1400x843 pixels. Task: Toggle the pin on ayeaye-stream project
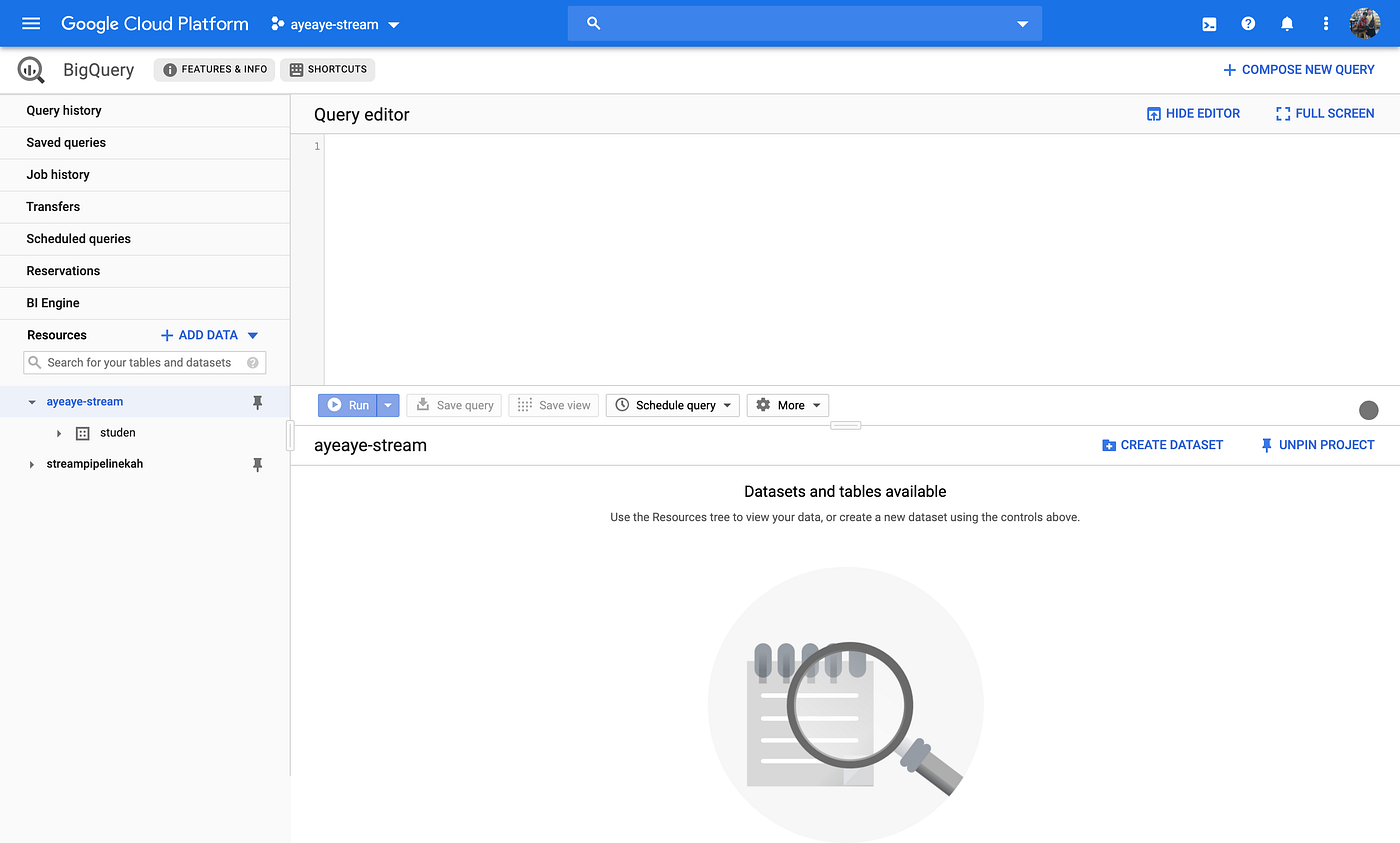click(x=258, y=401)
